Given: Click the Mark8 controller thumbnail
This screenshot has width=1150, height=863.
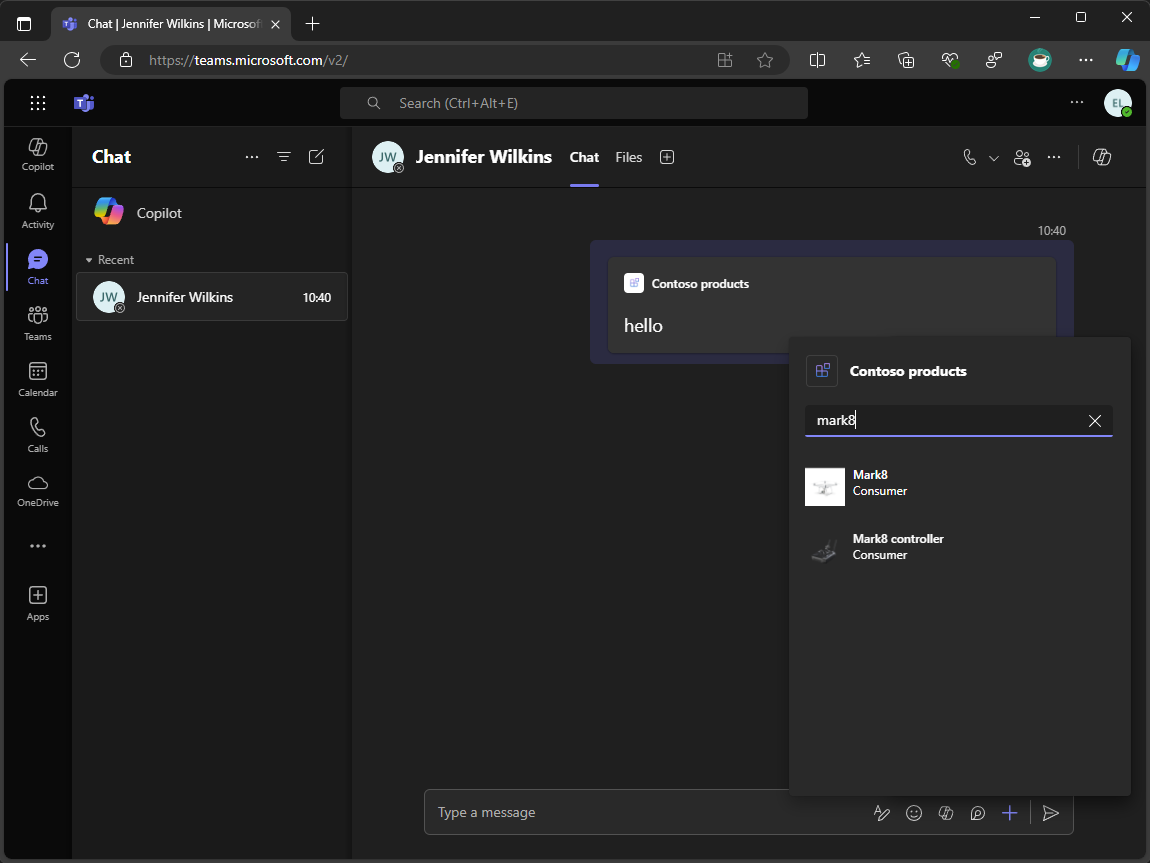Looking at the screenshot, I should click(x=824, y=550).
